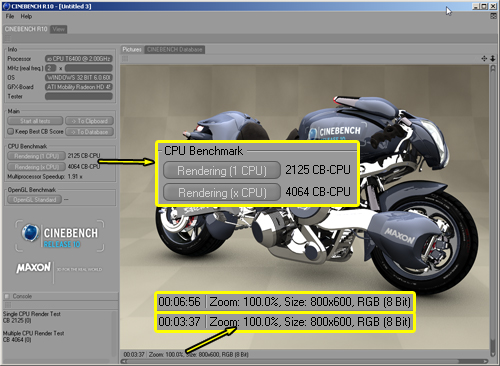This screenshot has height=366, width=500.
Task: Click the GFX-Board field
Action: pos(79,87)
